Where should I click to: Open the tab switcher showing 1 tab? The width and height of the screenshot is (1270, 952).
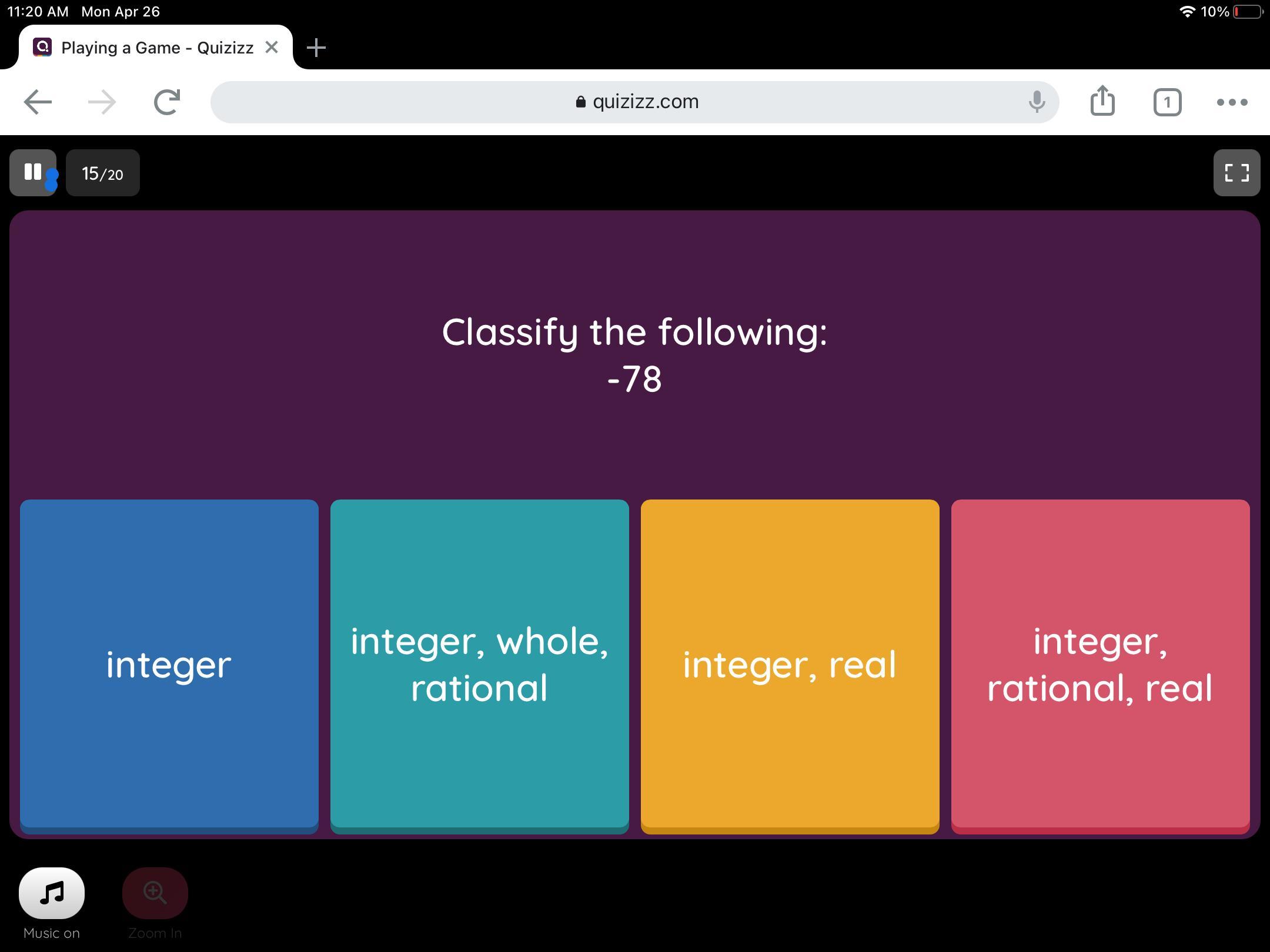[x=1167, y=102]
